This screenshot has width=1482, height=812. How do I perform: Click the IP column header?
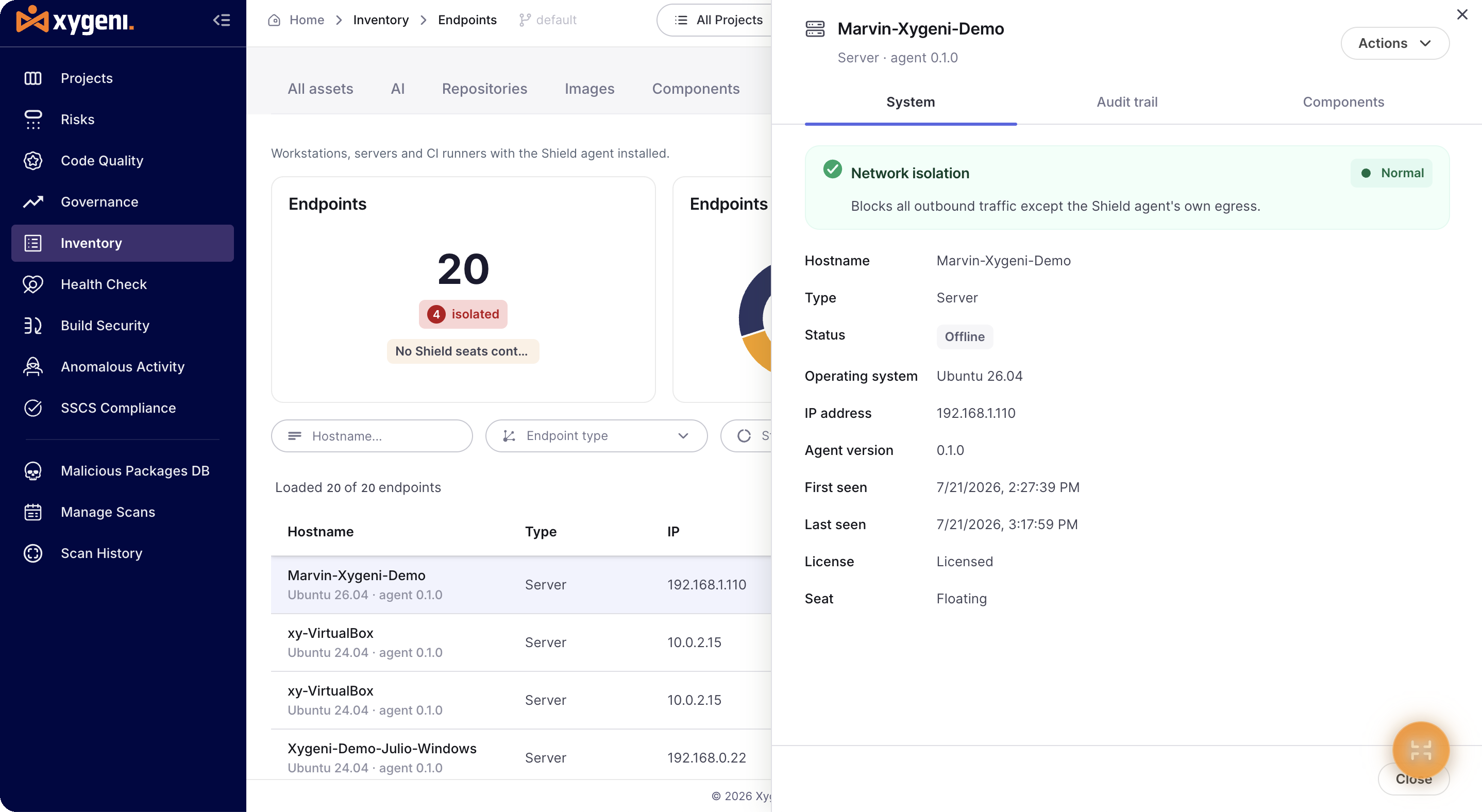click(x=673, y=532)
